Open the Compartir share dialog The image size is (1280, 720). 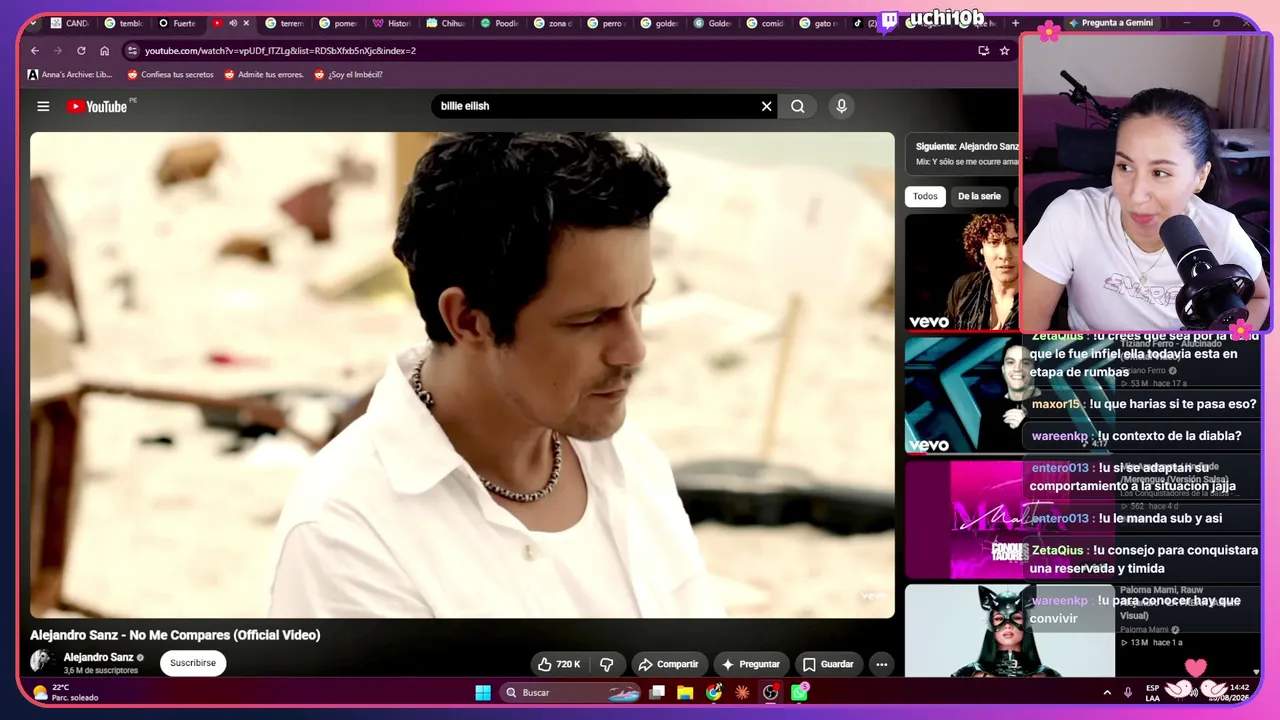tap(669, 664)
